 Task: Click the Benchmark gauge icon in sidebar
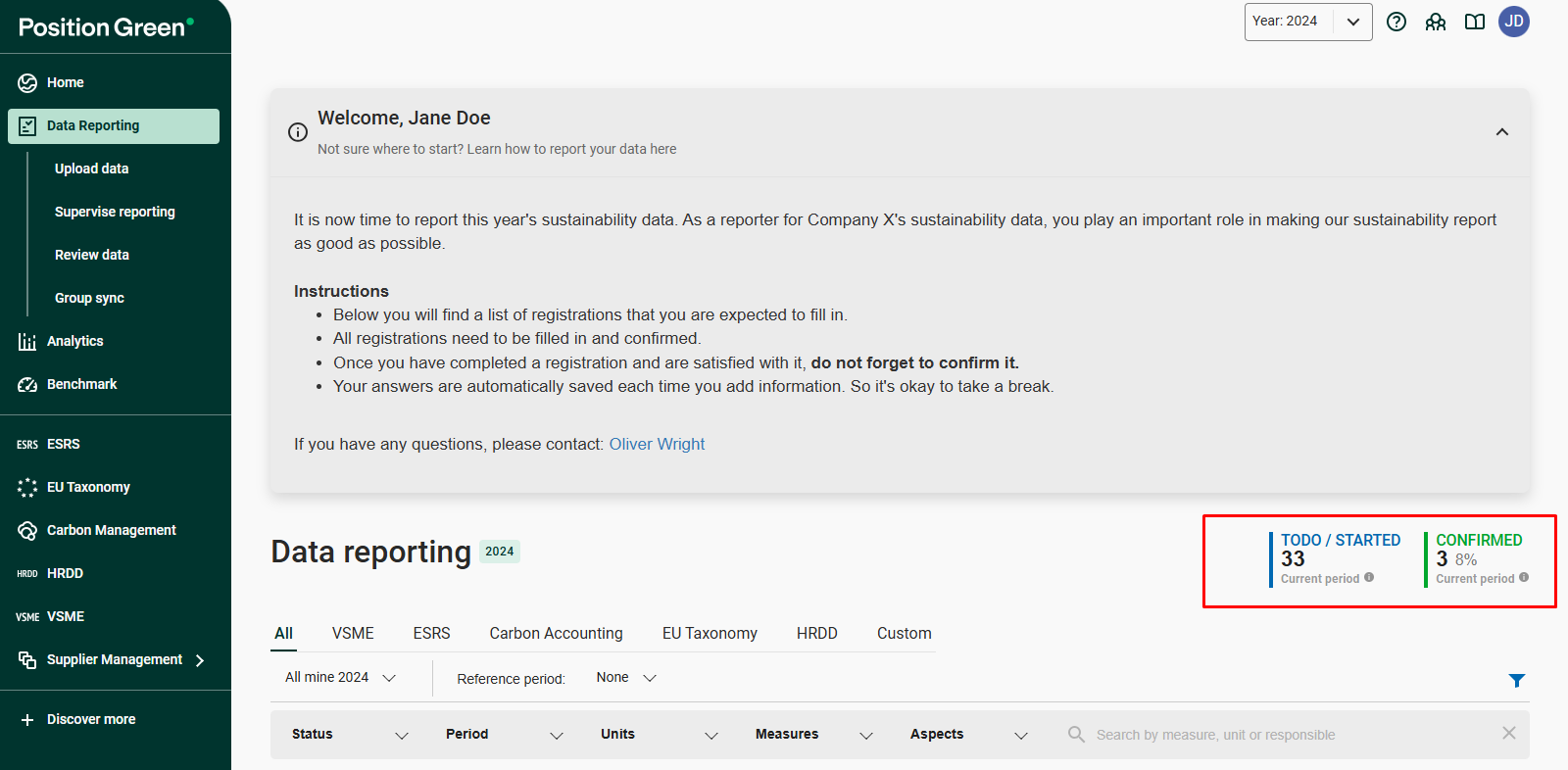[27, 385]
